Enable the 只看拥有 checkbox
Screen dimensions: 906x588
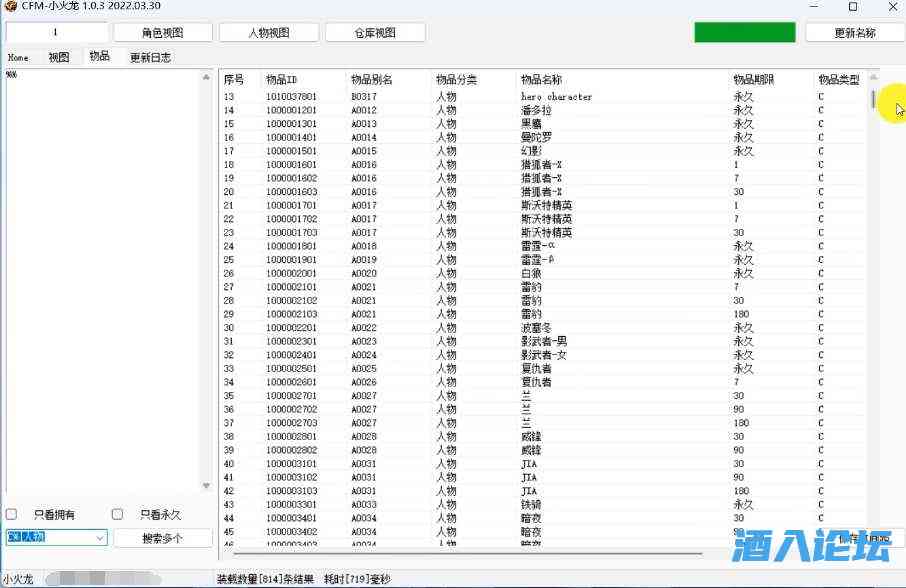point(12,514)
